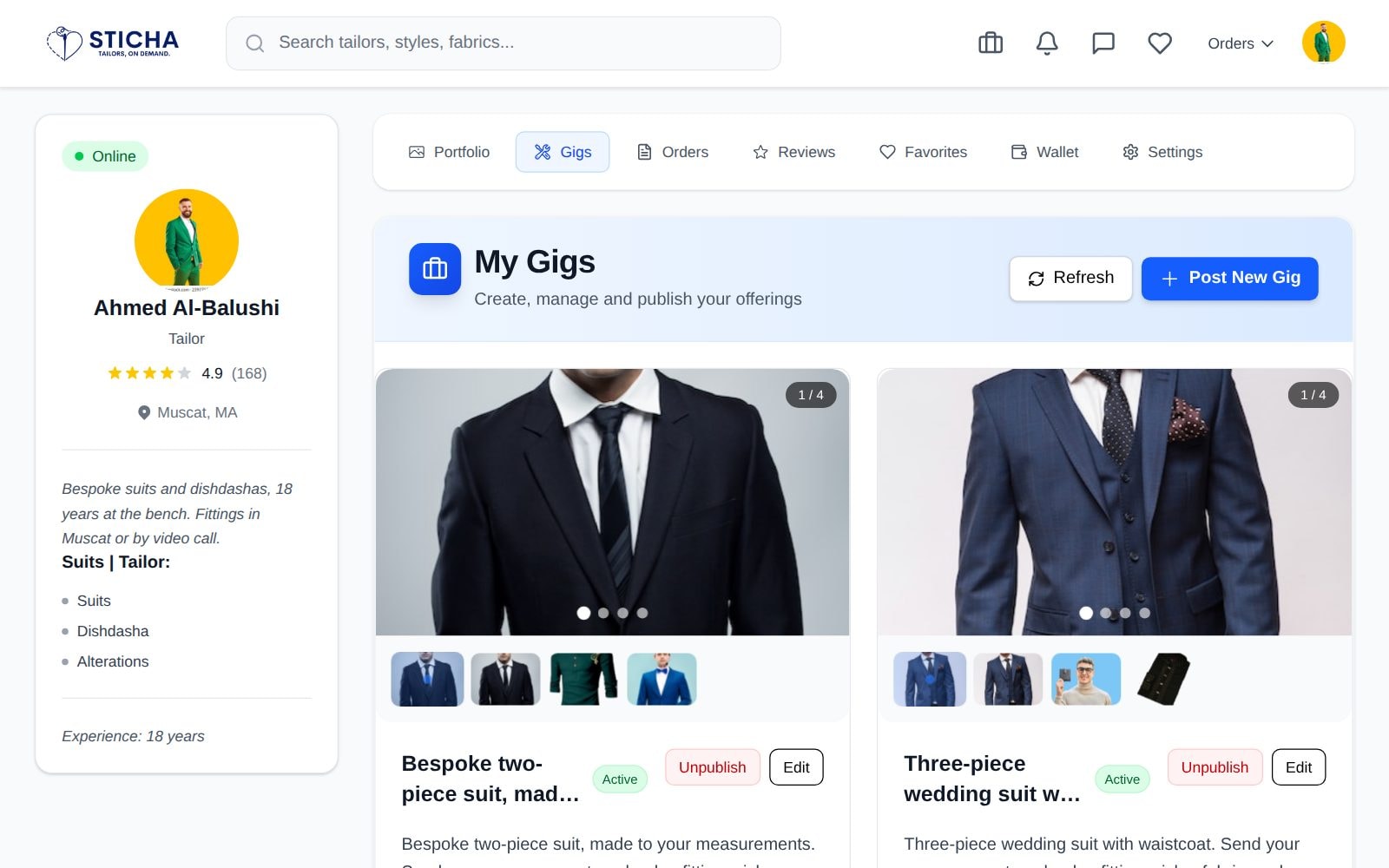The width and height of the screenshot is (1389, 868).
Task: Open the Settings tab
Action: tap(1162, 152)
